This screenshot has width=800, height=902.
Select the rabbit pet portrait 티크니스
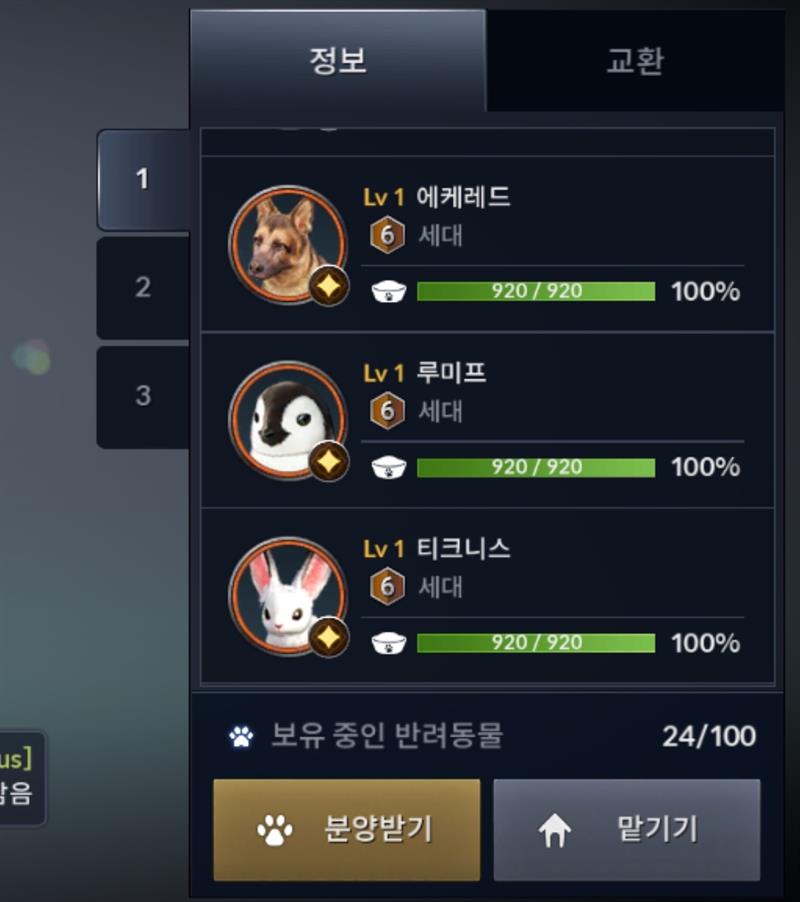pos(288,596)
